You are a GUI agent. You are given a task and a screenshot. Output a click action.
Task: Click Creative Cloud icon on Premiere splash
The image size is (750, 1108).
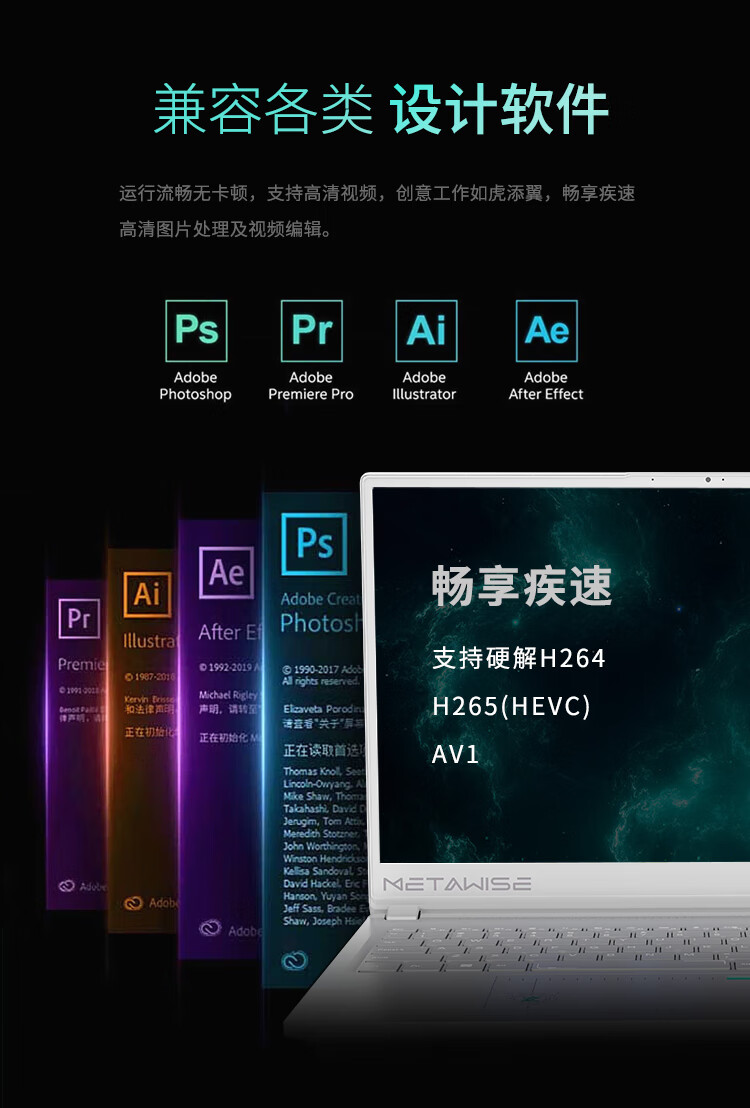pyautogui.click(x=66, y=885)
